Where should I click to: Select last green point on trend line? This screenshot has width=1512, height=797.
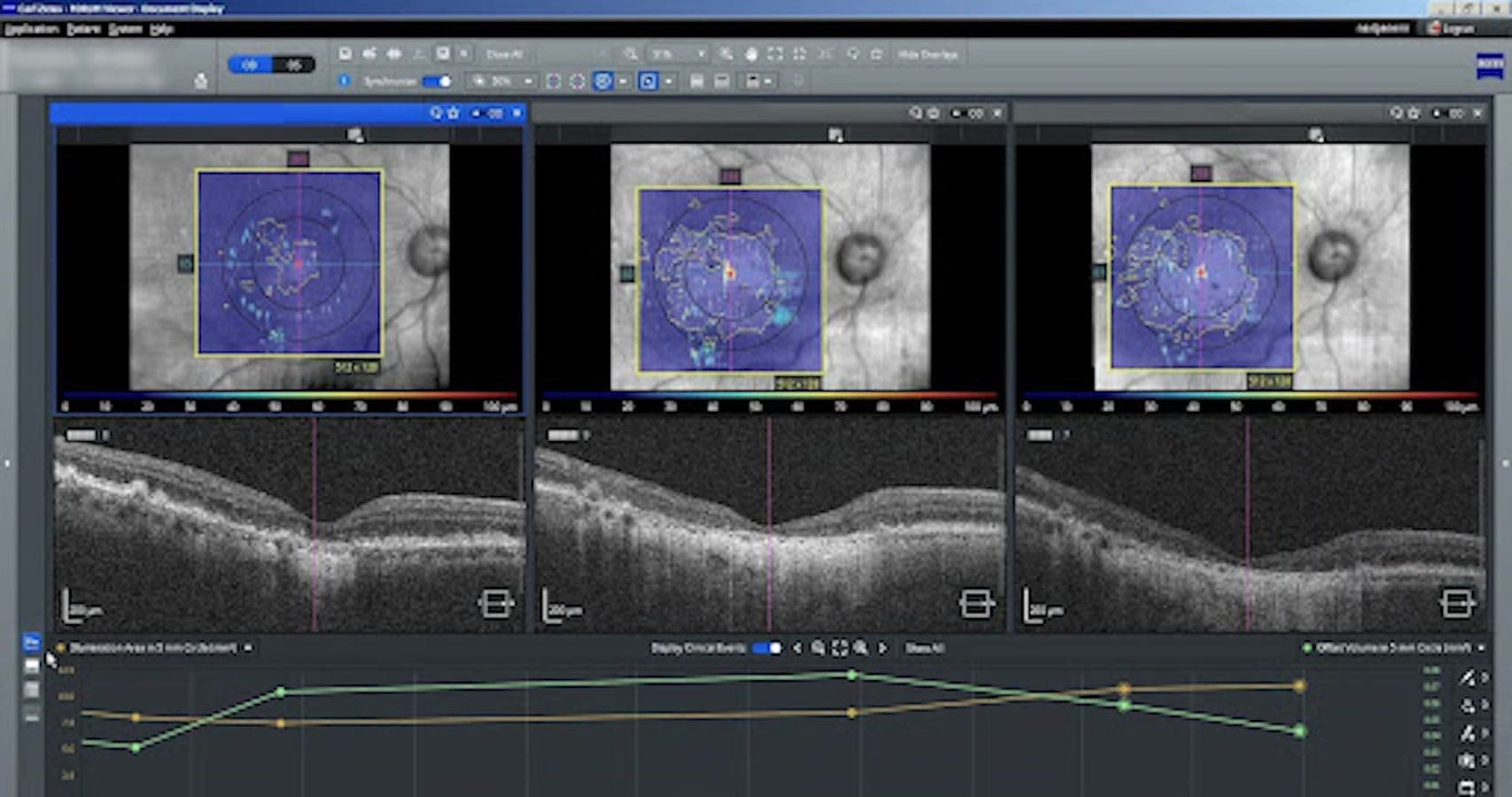pos(1299,731)
